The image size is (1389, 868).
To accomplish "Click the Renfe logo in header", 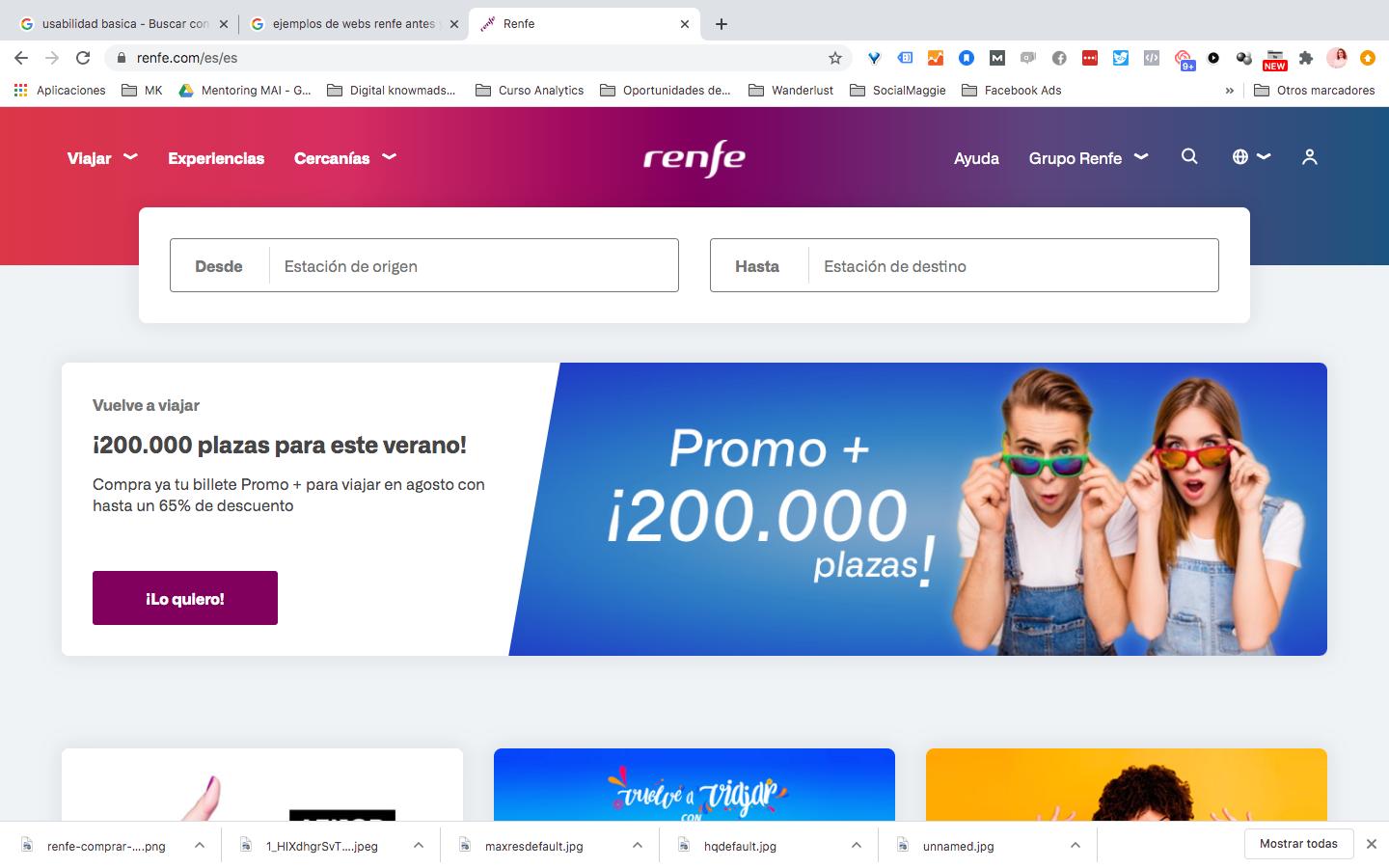I will 694,158.
